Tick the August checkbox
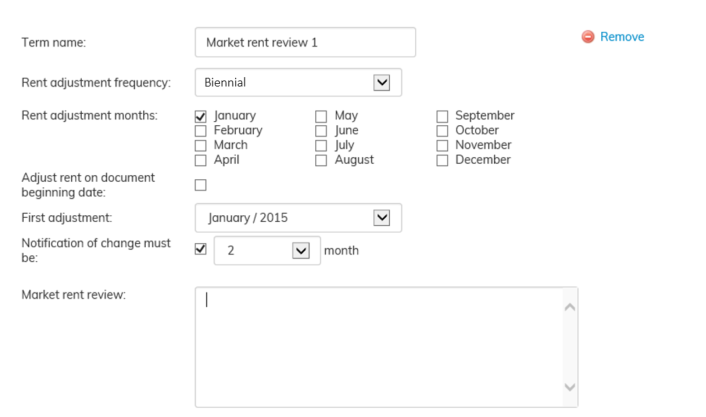The width and height of the screenshot is (706, 417). (321, 160)
